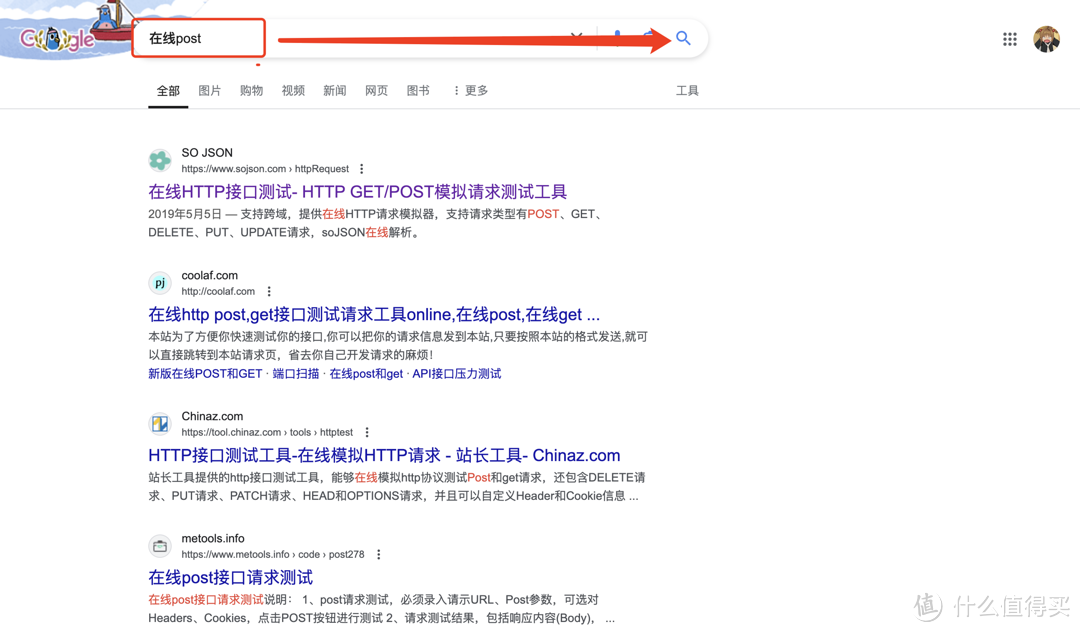Screen dimensions: 1080x632
Task: Select the voice search microphone icon
Action: 617,38
